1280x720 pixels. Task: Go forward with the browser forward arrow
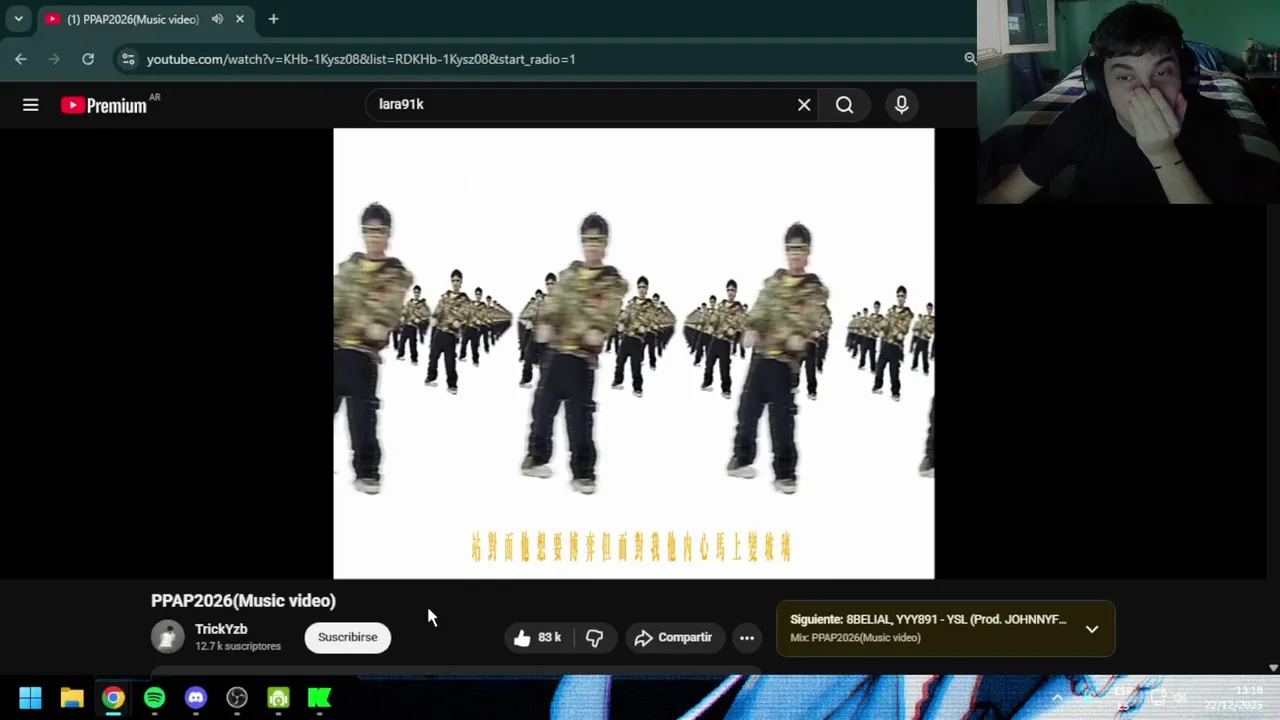(x=55, y=59)
